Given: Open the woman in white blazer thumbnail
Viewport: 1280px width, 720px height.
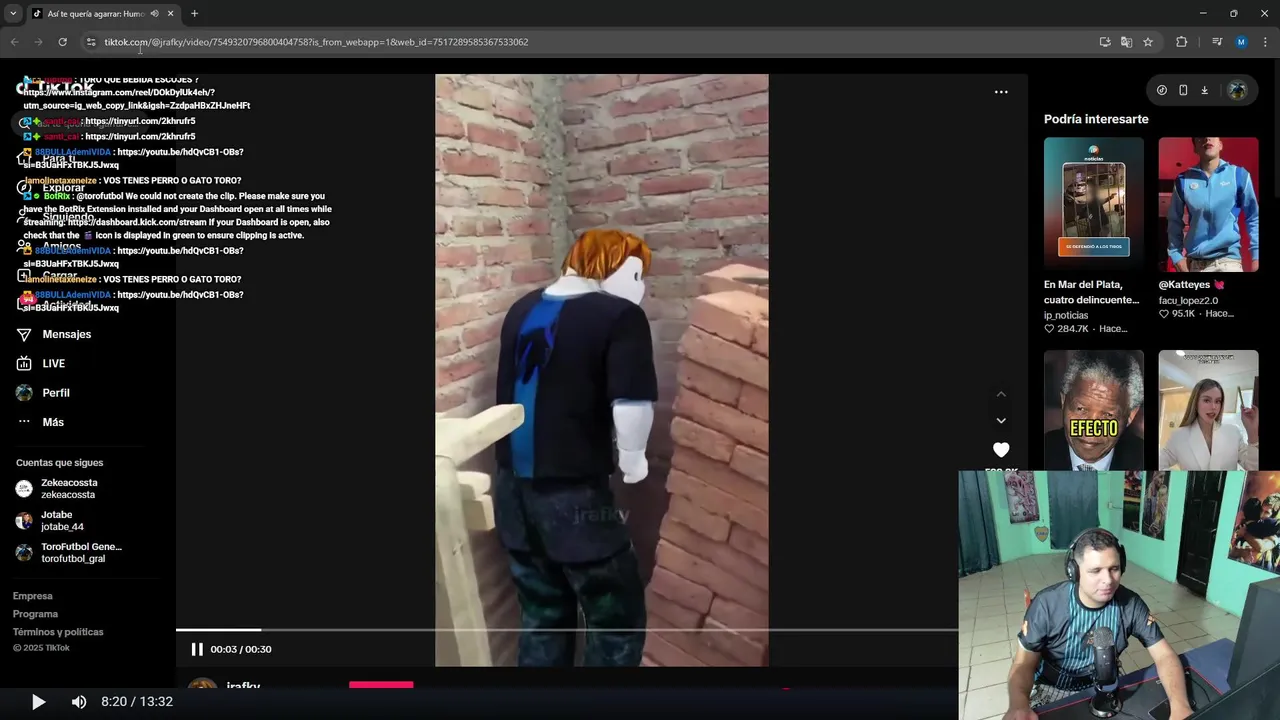Looking at the screenshot, I should pyautogui.click(x=1208, y=410).
